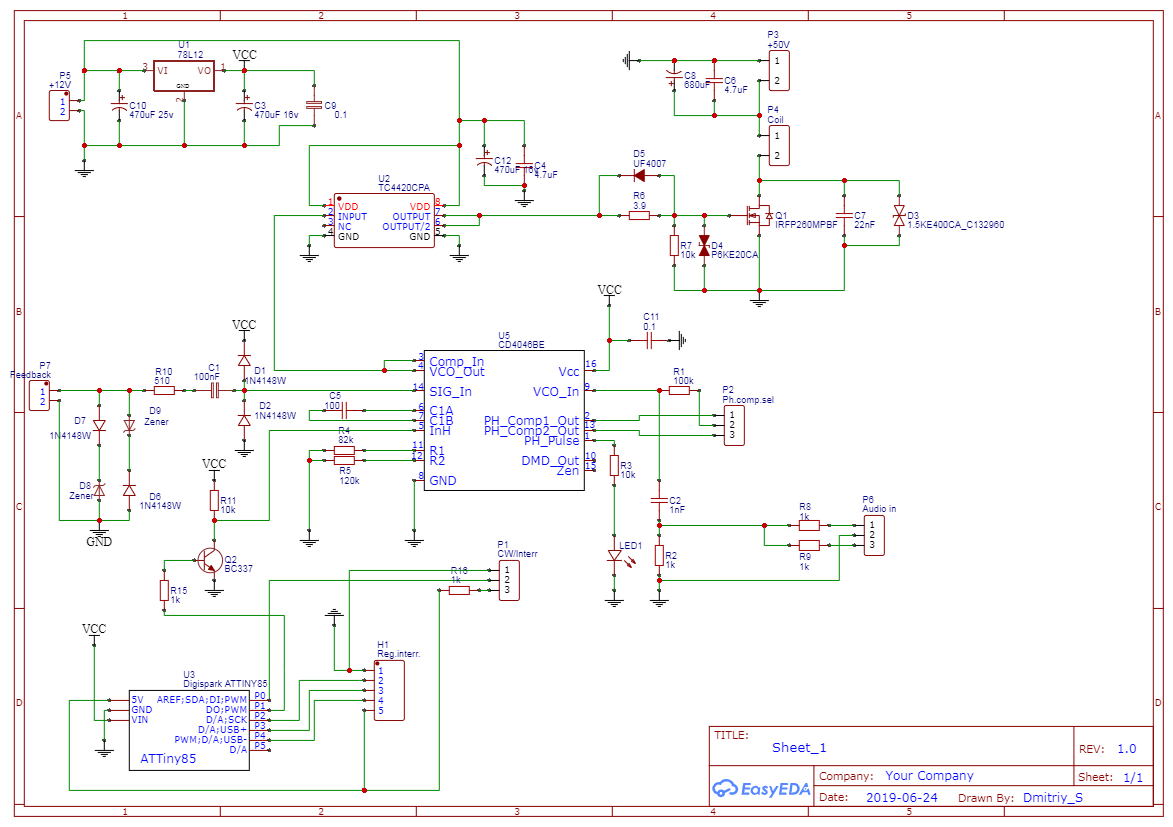Image resolution: width=1173 pixels, height=827 pixels.
Task: Select the Q1 IRFP260MPBF MOSFET symbol
Action: point(759,216)
